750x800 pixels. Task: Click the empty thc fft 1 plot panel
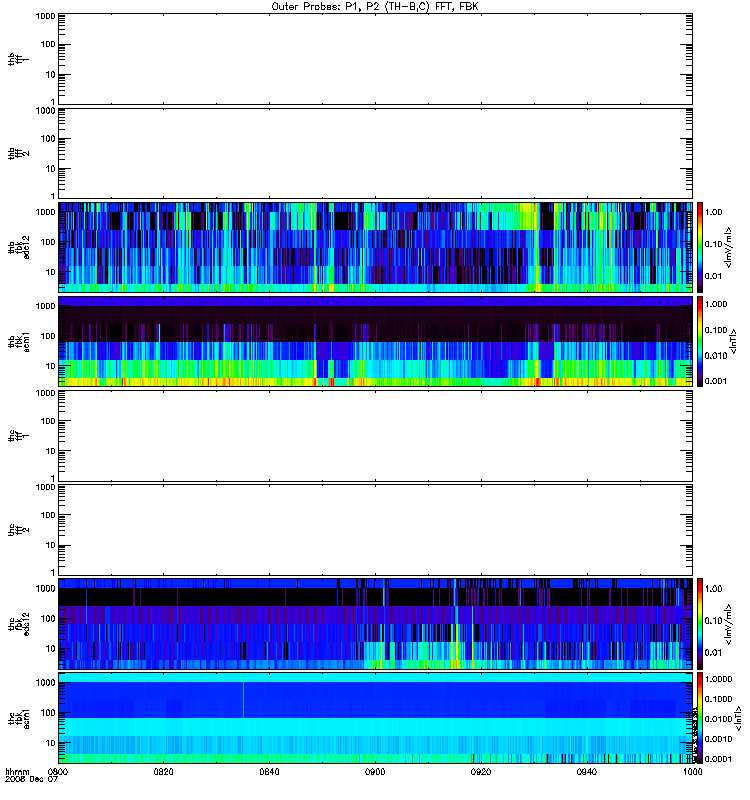coord(375,436)
